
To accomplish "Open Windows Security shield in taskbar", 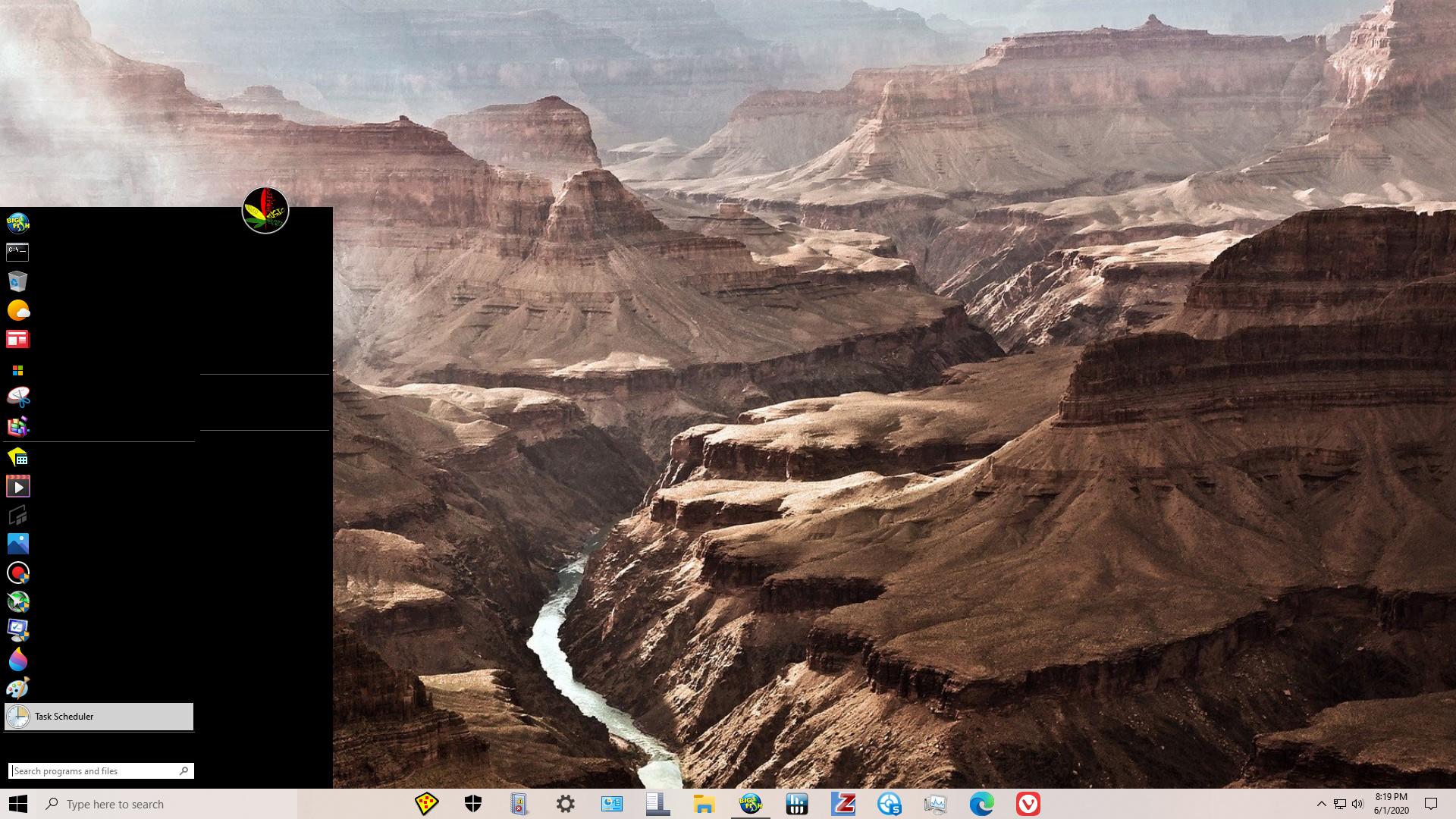I will point(473,804).
